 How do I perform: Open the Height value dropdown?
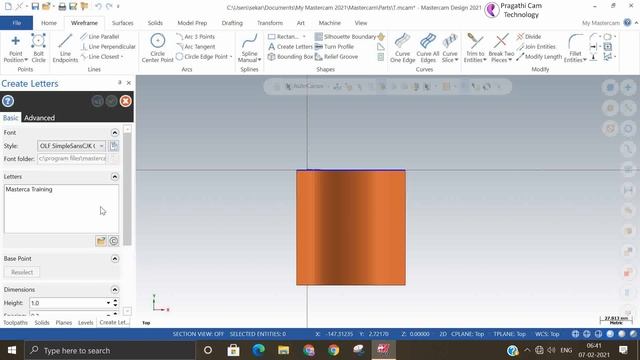click(x=108, y=303)
